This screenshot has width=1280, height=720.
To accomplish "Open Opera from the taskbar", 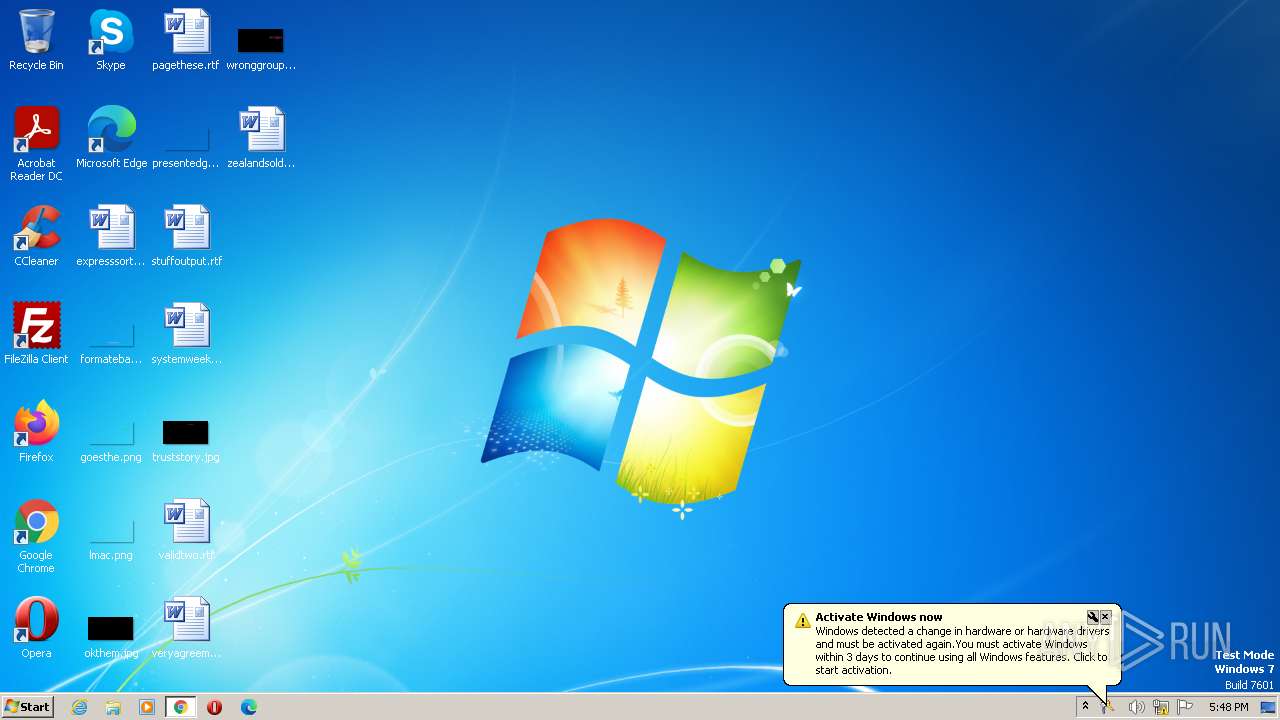I will click(x=215, y=707).
